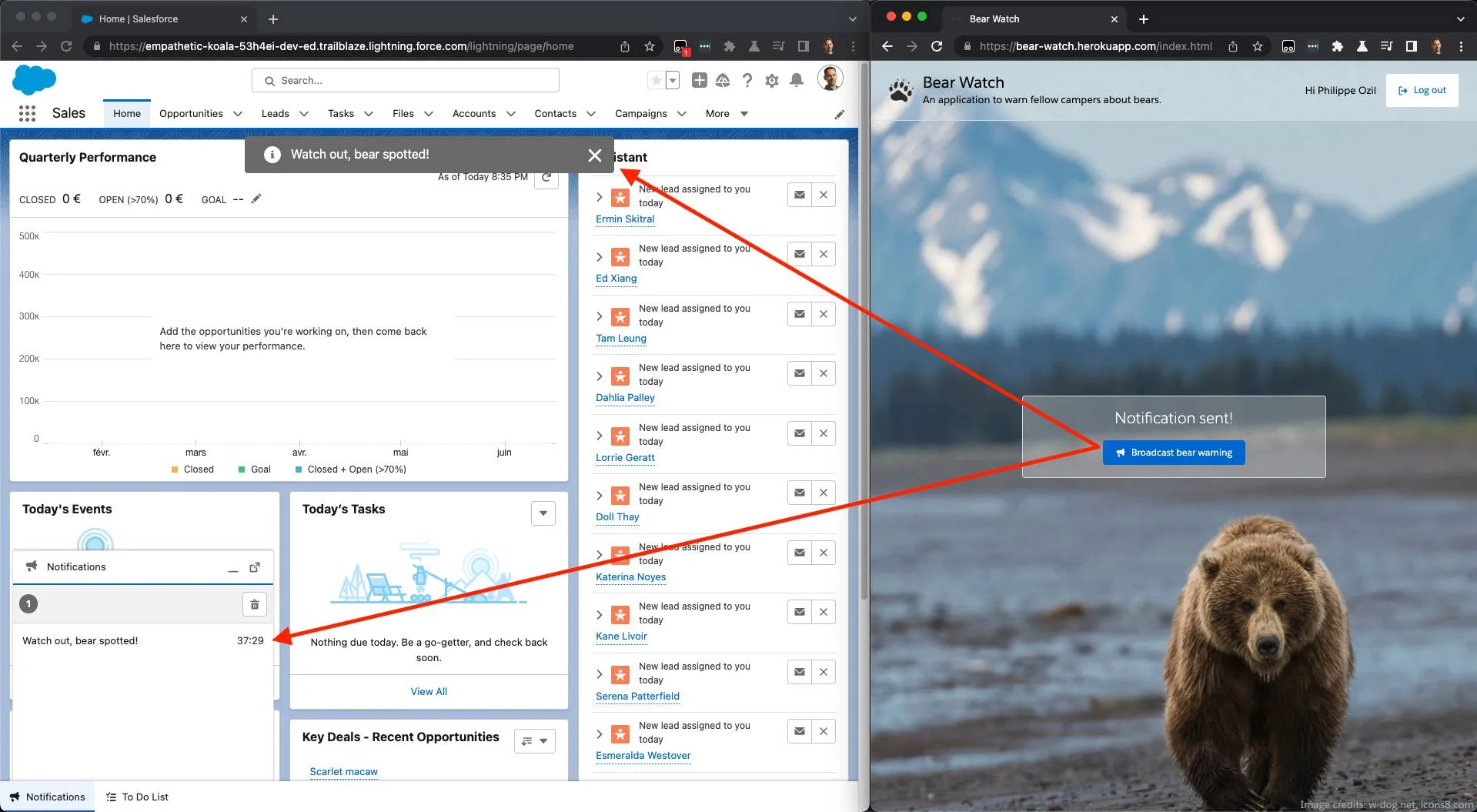Open the Today's Tasks filter dropdown

pyautogui.click(x=543, y=513)
